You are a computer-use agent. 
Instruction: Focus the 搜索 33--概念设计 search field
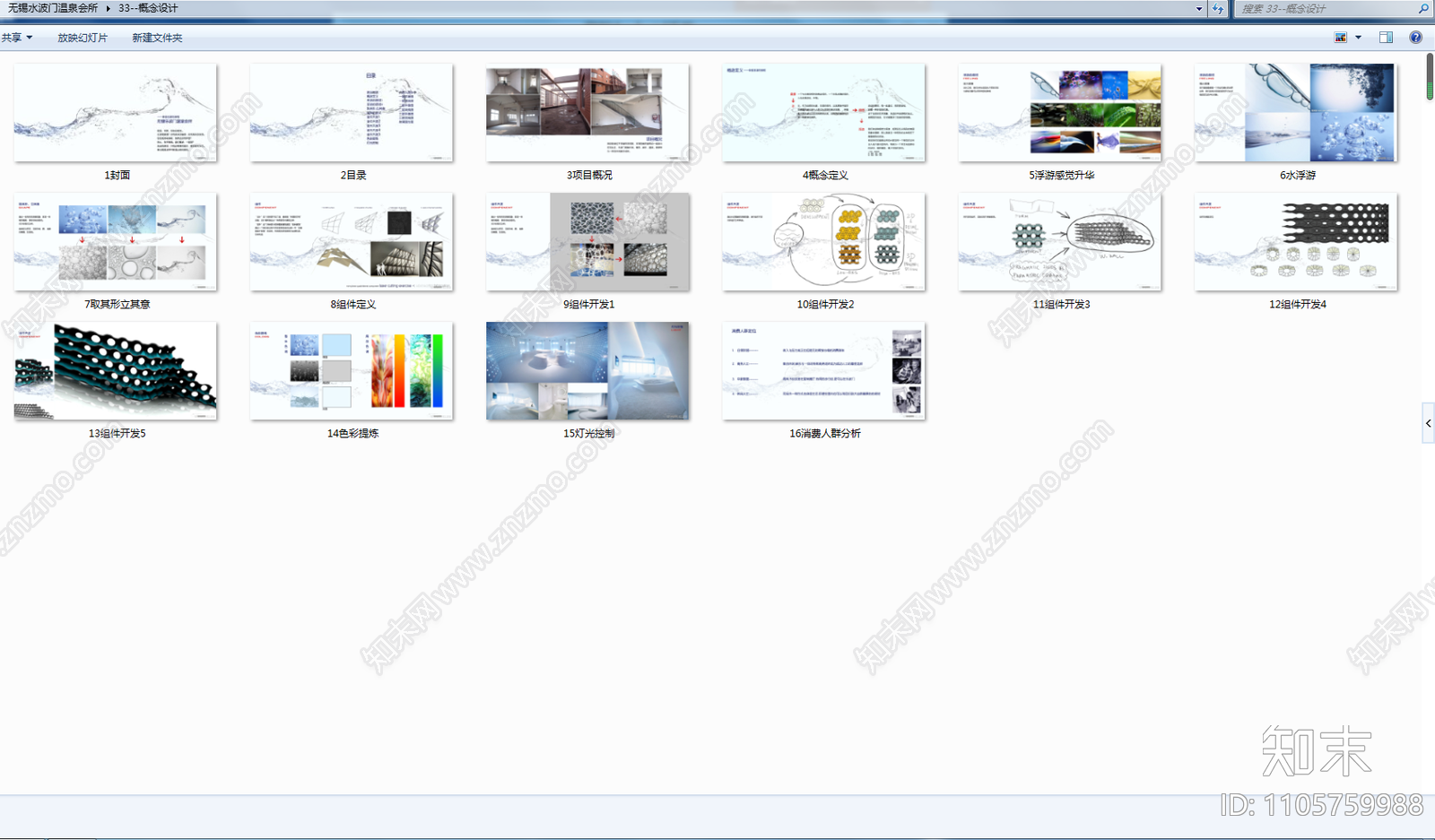[1324, 9]
